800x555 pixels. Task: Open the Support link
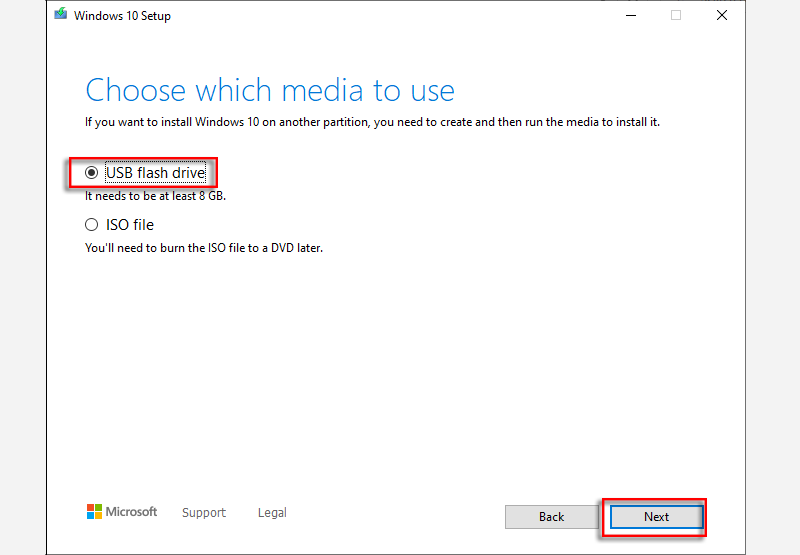tap(204, 513)
